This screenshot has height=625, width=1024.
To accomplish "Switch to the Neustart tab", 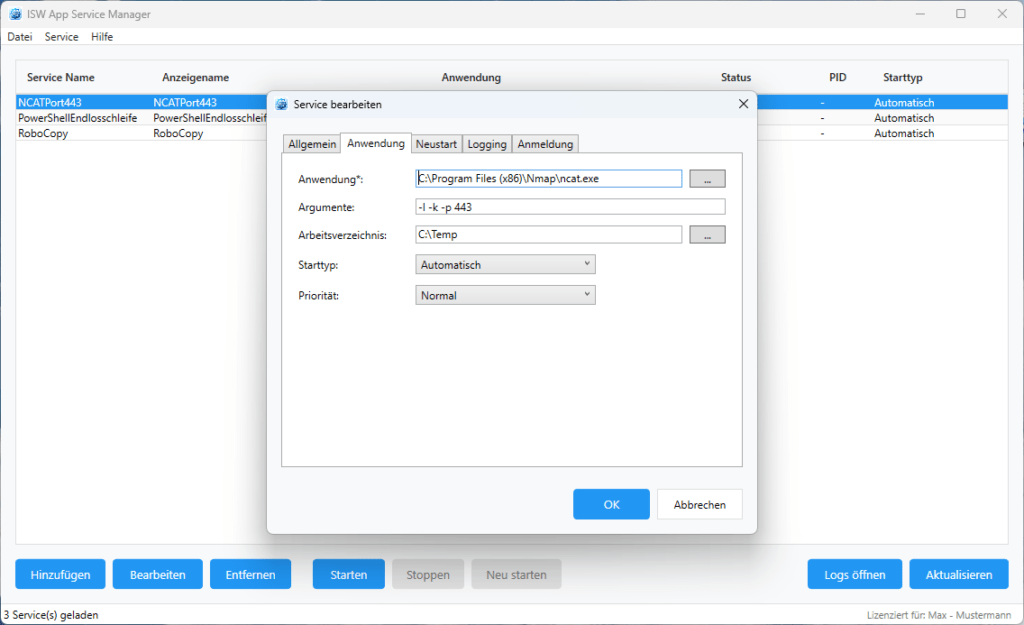I will (x=436, y=143).
